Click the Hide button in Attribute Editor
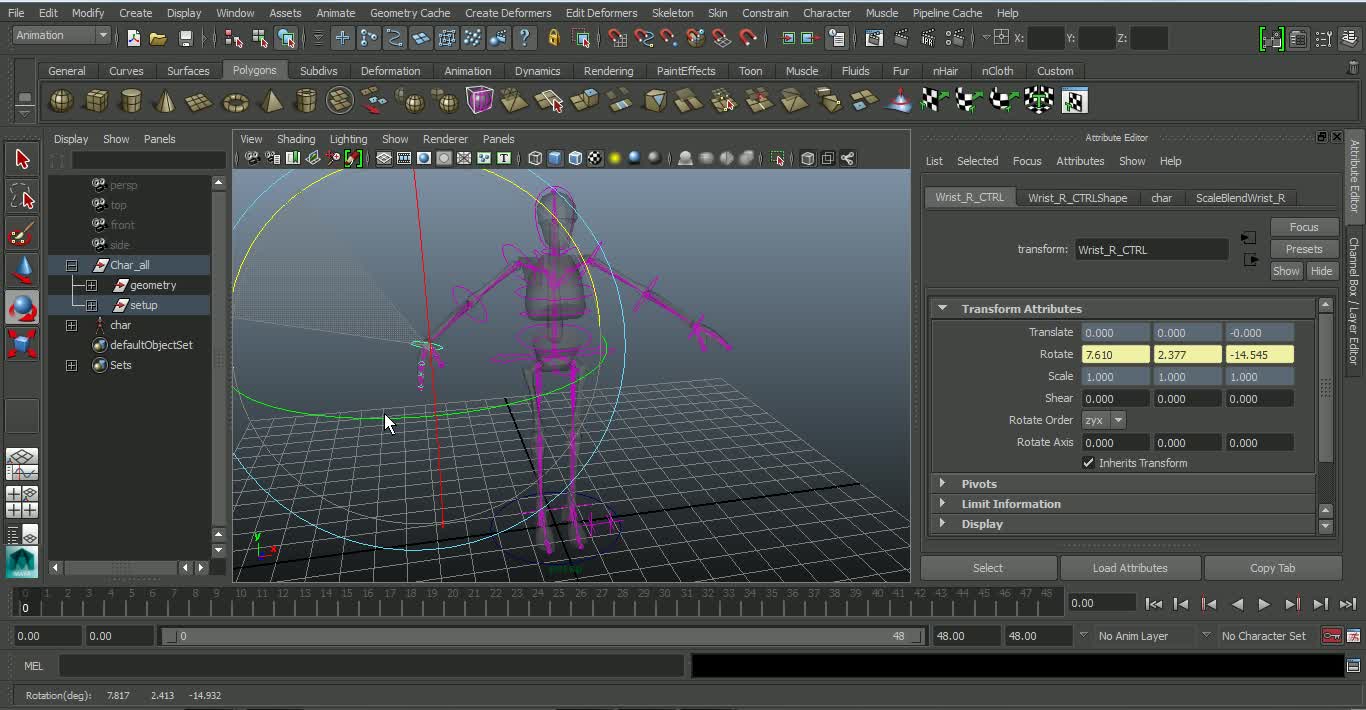This screenshot has height=710, width=1366. pos(1321,271)
